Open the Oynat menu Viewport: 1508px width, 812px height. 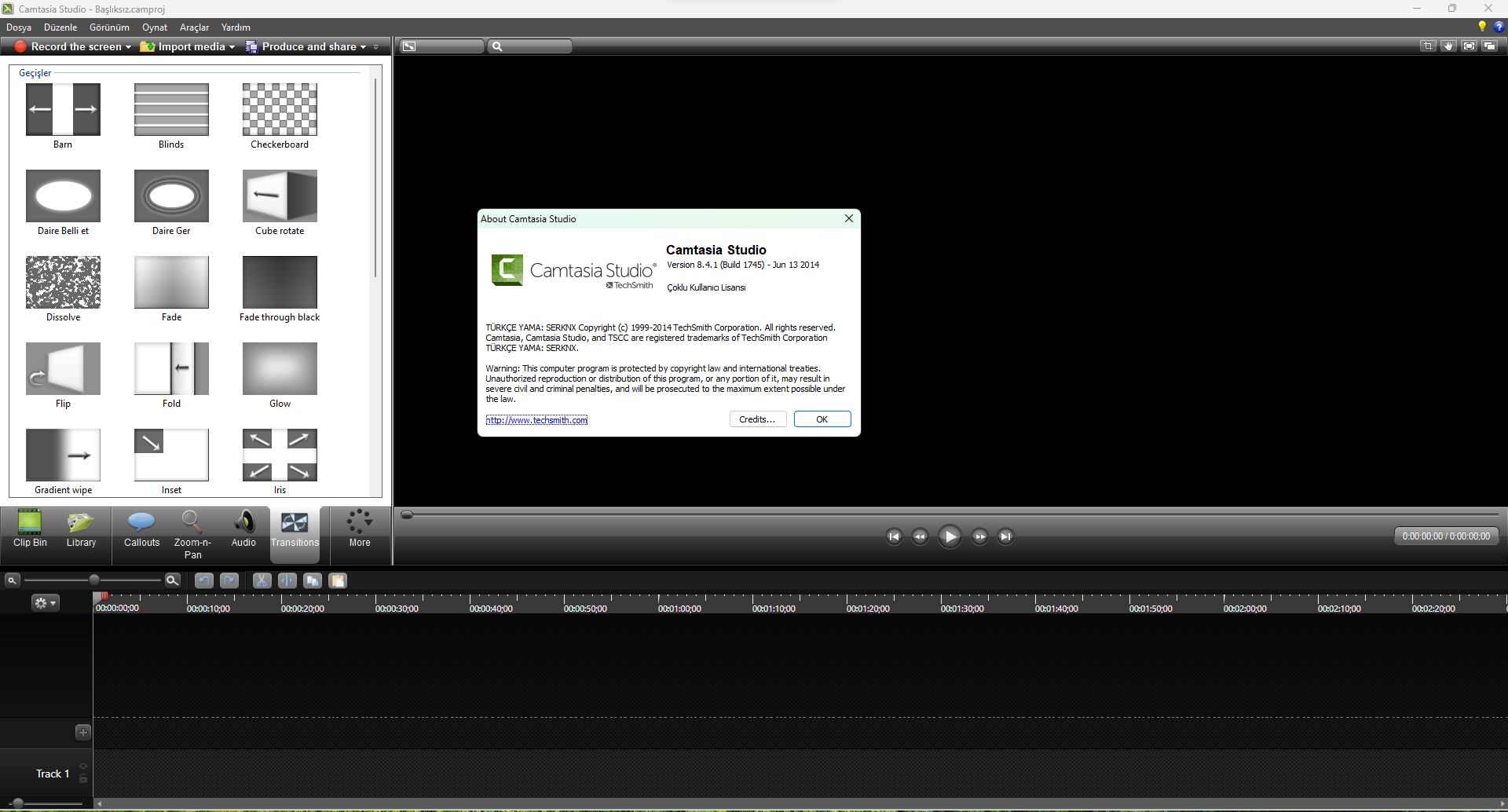click(155, 27)
